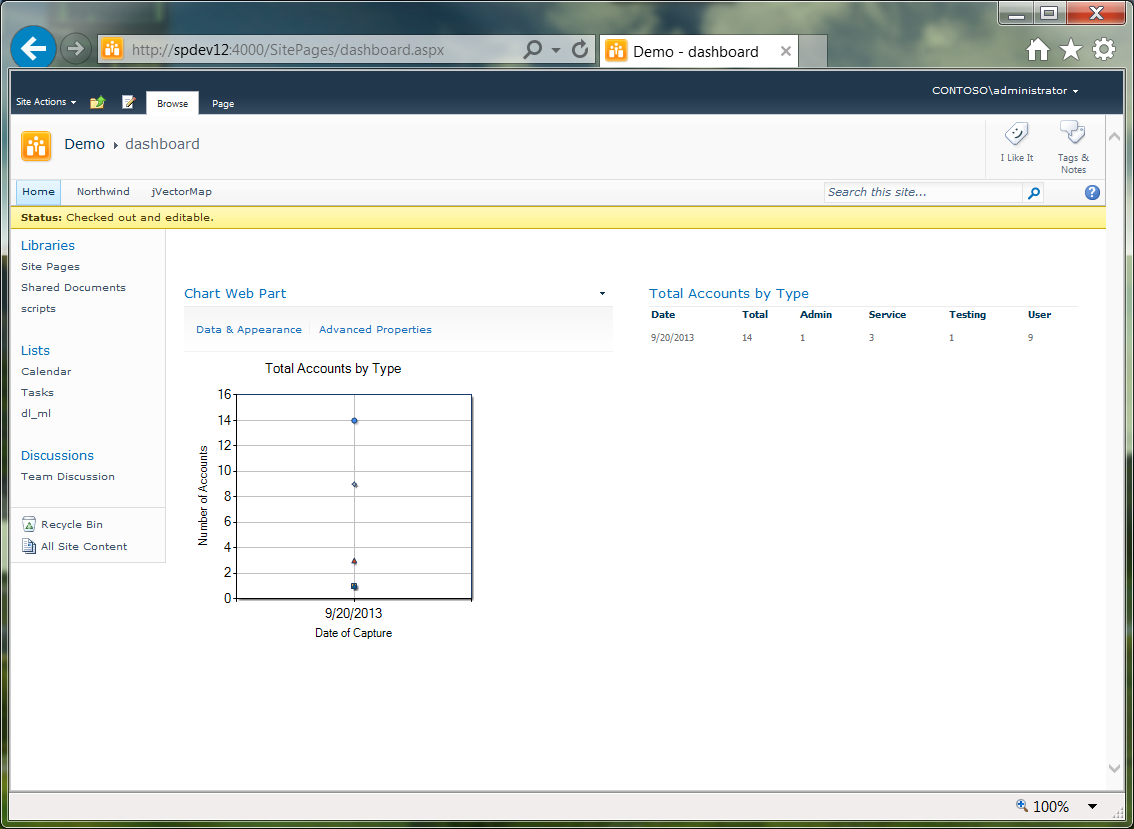Viewport: 1134px width, 829px height.
Task: Open the Demo breadcrumb link
Action: [85, 144]
